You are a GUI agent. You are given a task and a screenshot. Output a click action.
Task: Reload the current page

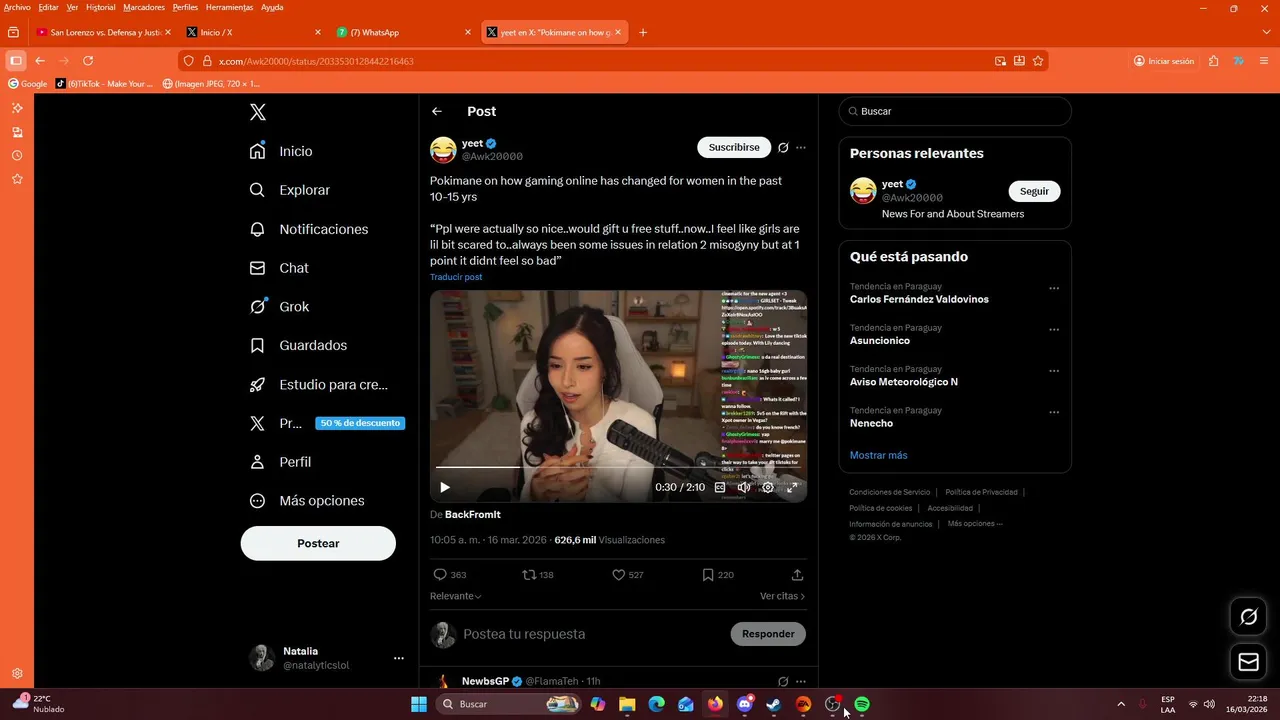click(88, 61)
